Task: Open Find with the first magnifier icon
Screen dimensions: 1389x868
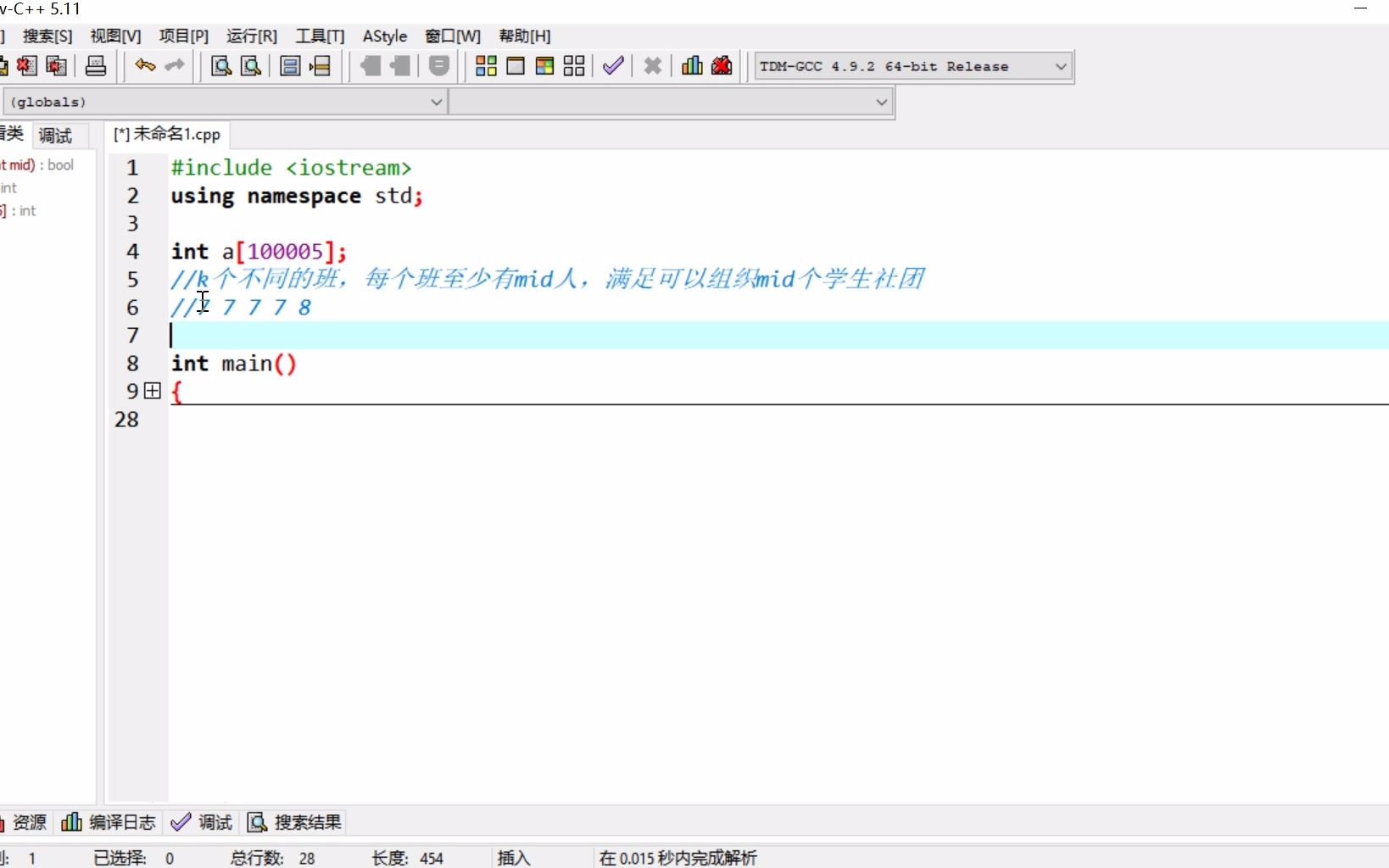Action: click(x=221, y=66)
